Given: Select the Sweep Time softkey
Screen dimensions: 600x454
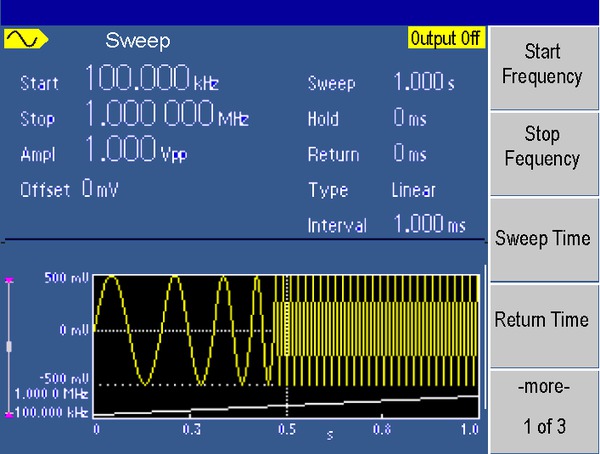Looking at the screenshot, I should (542, 239).
